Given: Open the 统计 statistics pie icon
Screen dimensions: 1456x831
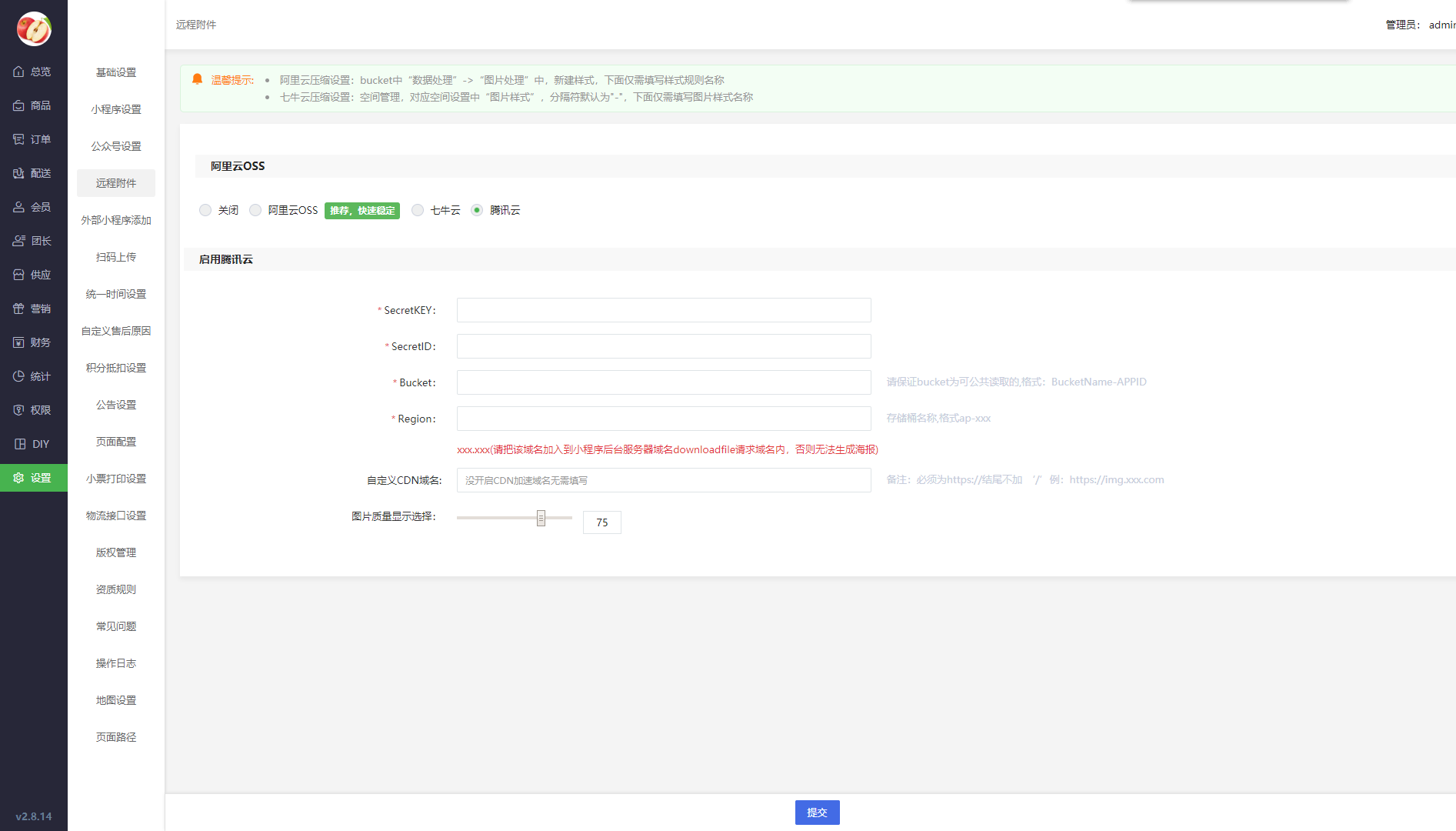Looking at the screenshot, I should (x=18, y=376).
